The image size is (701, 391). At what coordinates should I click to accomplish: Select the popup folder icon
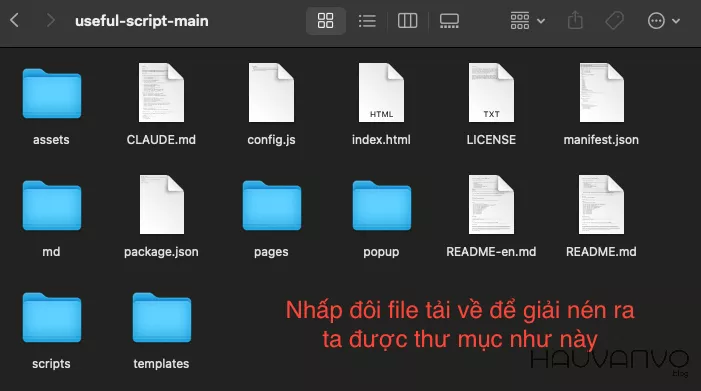pyautogui.click(x=382, y=205)
